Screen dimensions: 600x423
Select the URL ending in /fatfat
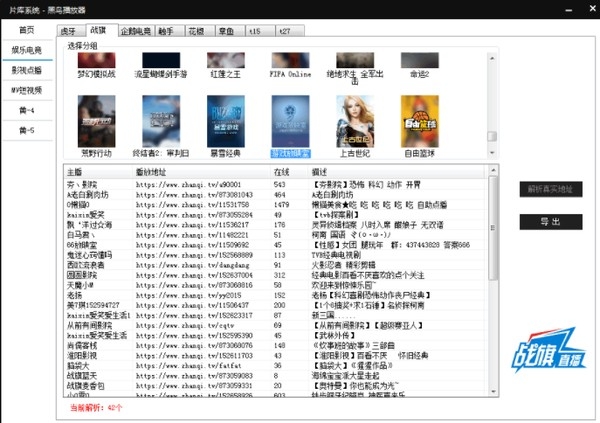click(188, 366)
